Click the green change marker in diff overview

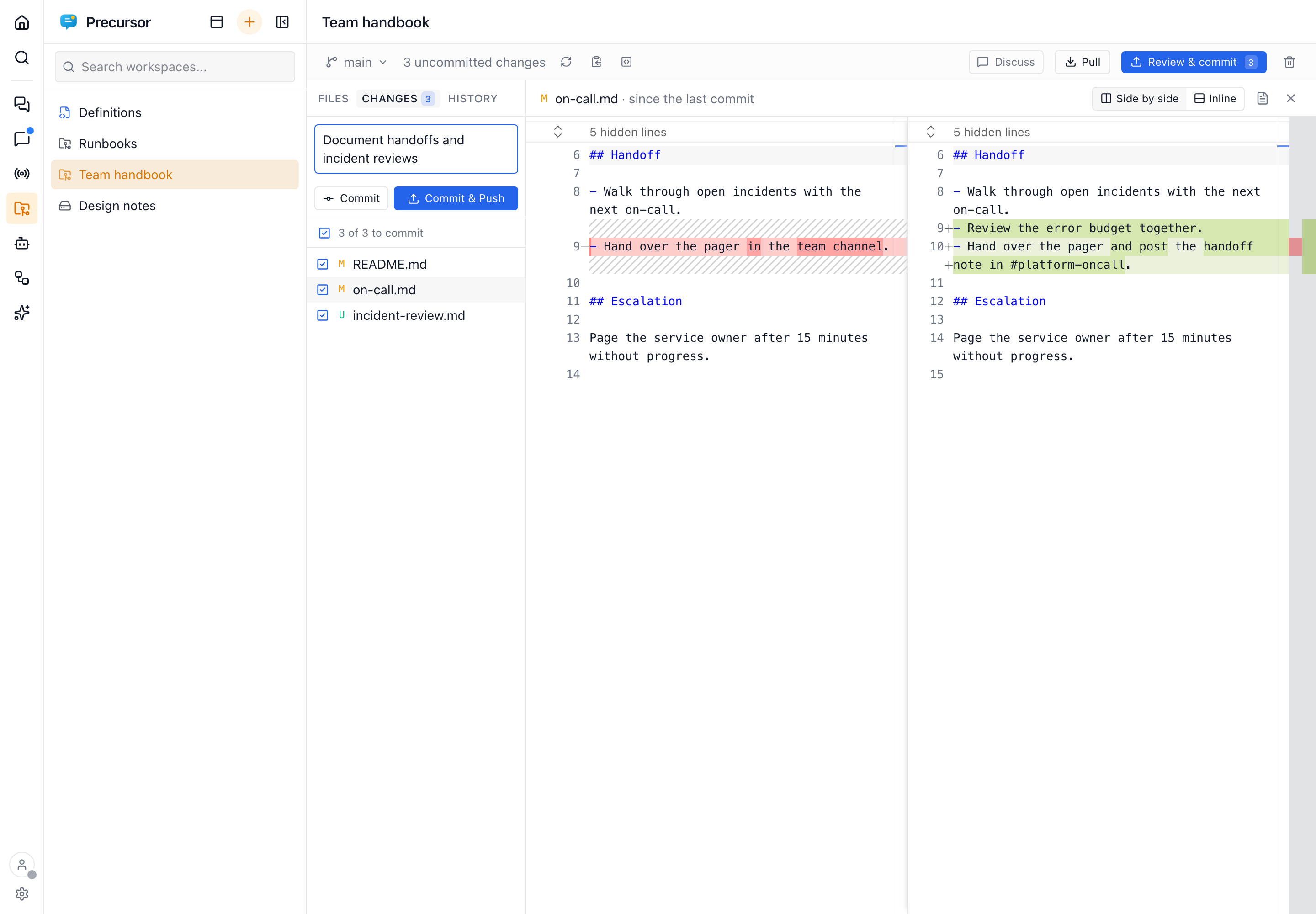tap(1309, 247)
